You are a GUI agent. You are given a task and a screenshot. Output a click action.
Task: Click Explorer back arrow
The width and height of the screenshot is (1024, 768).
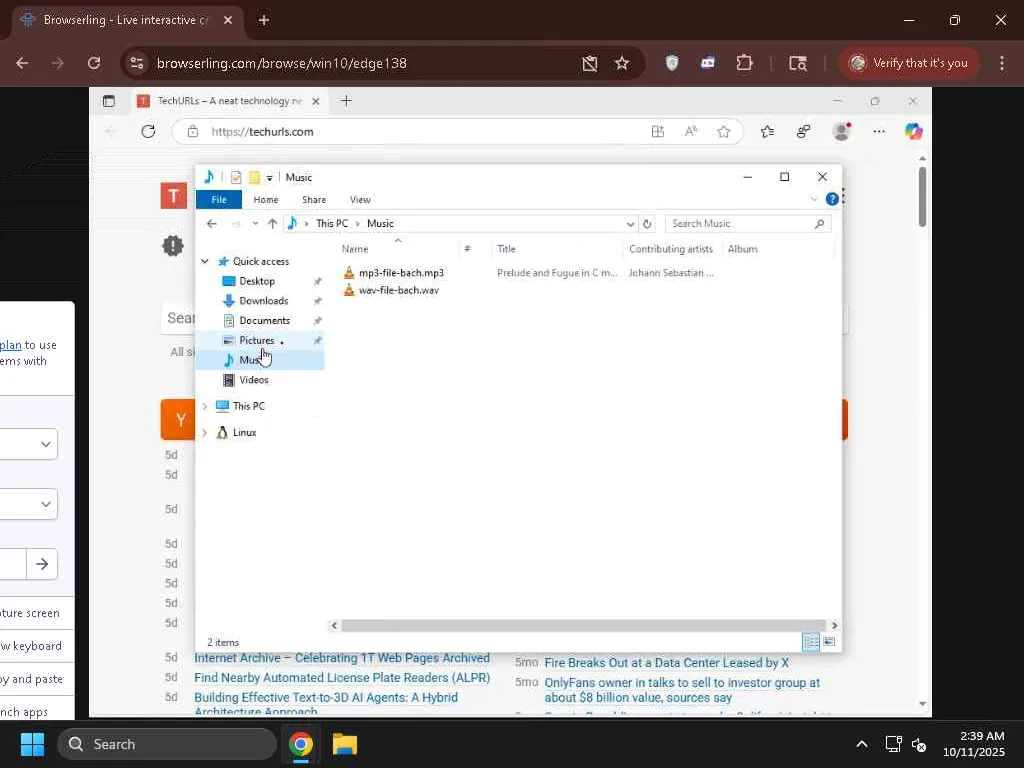tap(212, 223)
